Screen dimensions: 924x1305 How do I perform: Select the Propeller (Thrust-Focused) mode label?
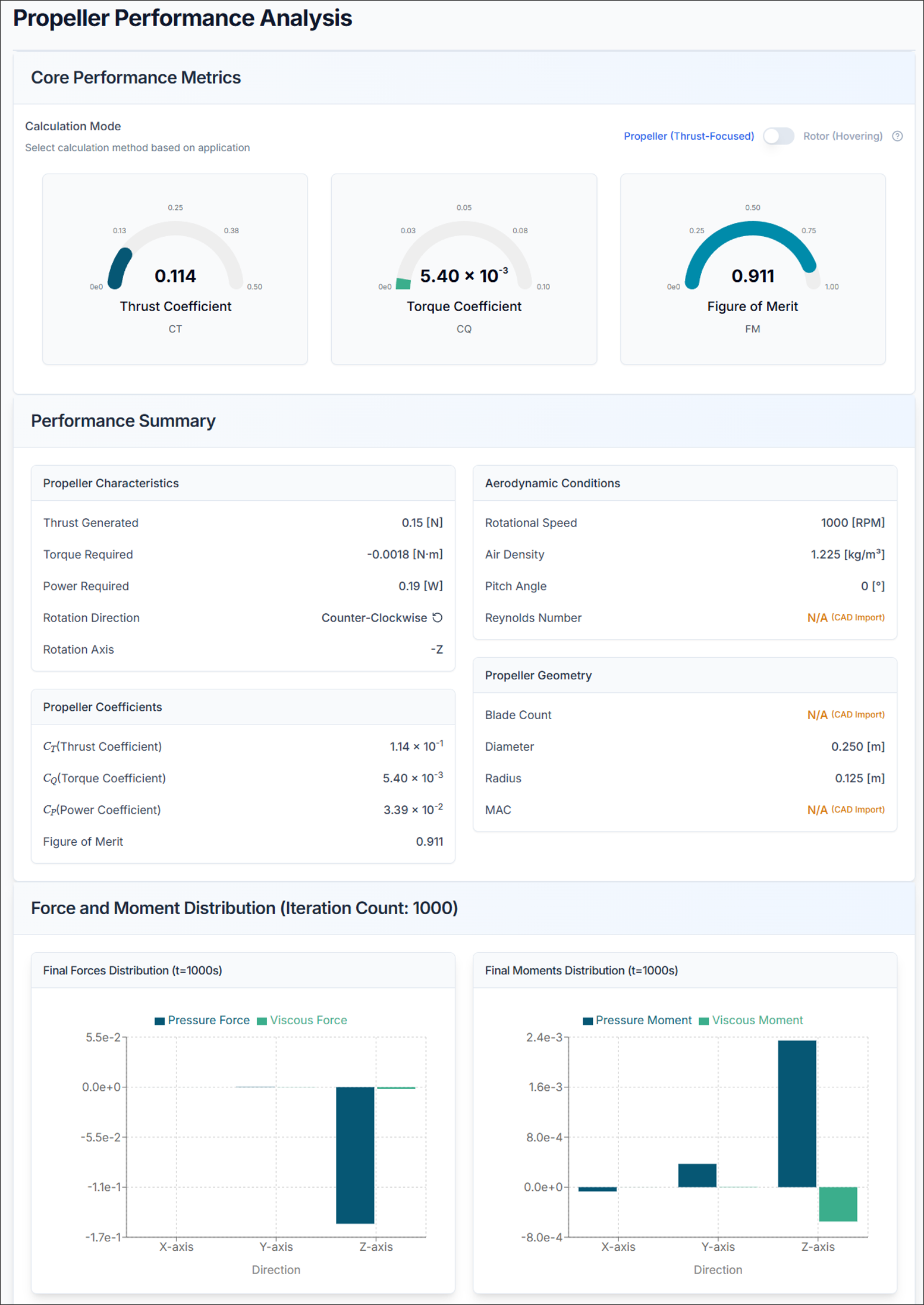(x=689, y=136)
